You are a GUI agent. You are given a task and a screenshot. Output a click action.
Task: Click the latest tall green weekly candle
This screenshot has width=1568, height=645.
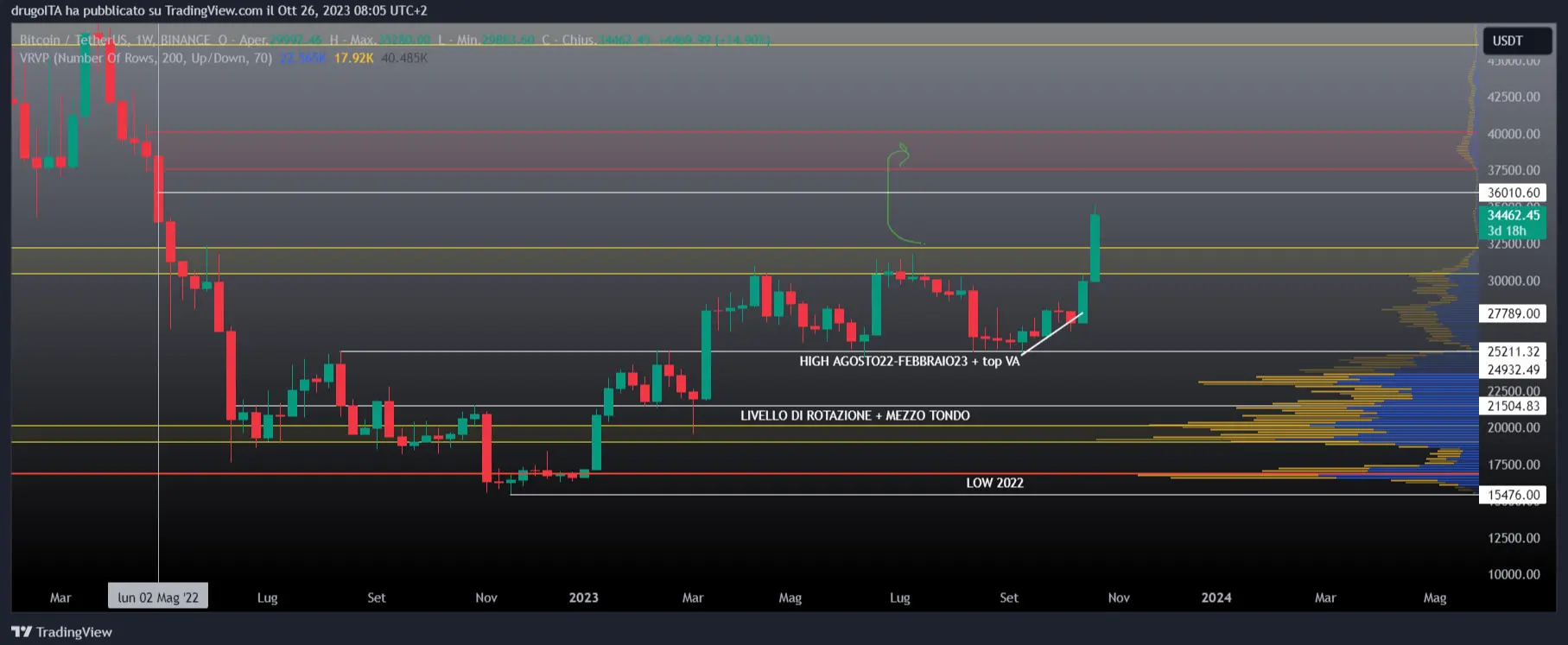click(x=1095, y=248)
